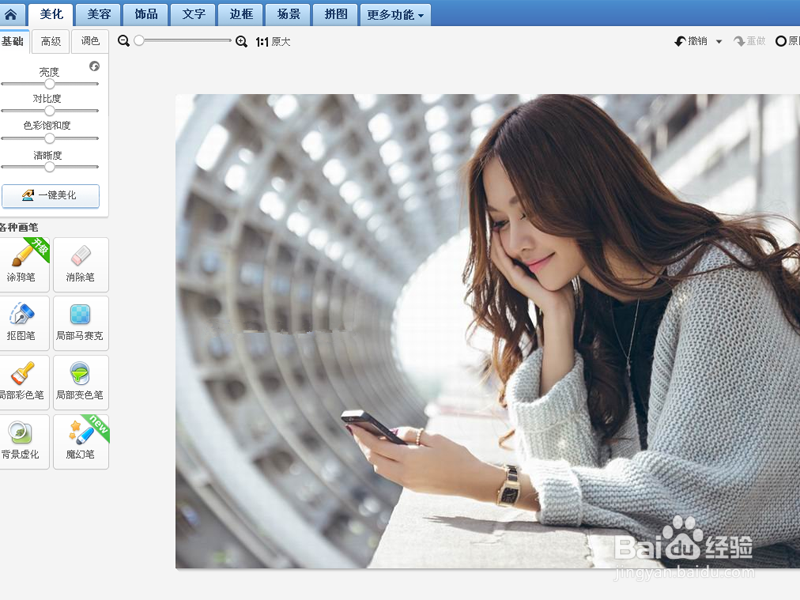Open the 场景 tab
Viewport: 800px width, 600px height.
click(288, 14)
